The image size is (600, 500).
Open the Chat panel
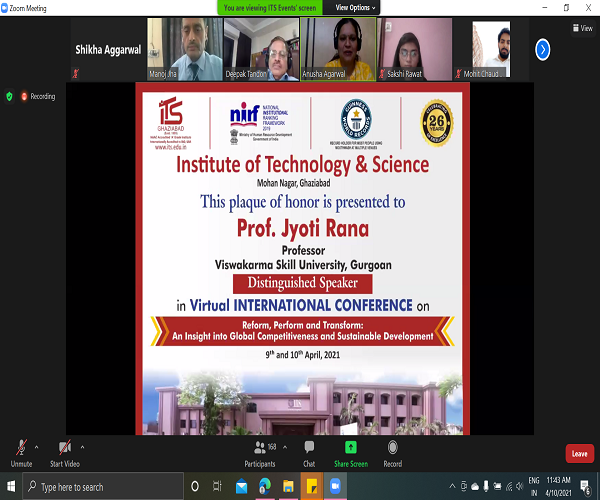tap(309, 454)
